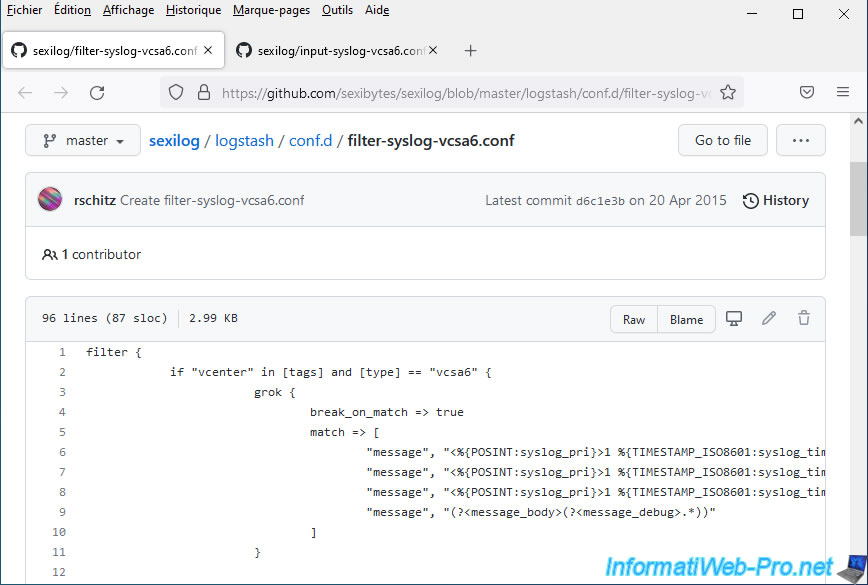
Task: Edit this file with the pencil icon
Action: point(769,318)
